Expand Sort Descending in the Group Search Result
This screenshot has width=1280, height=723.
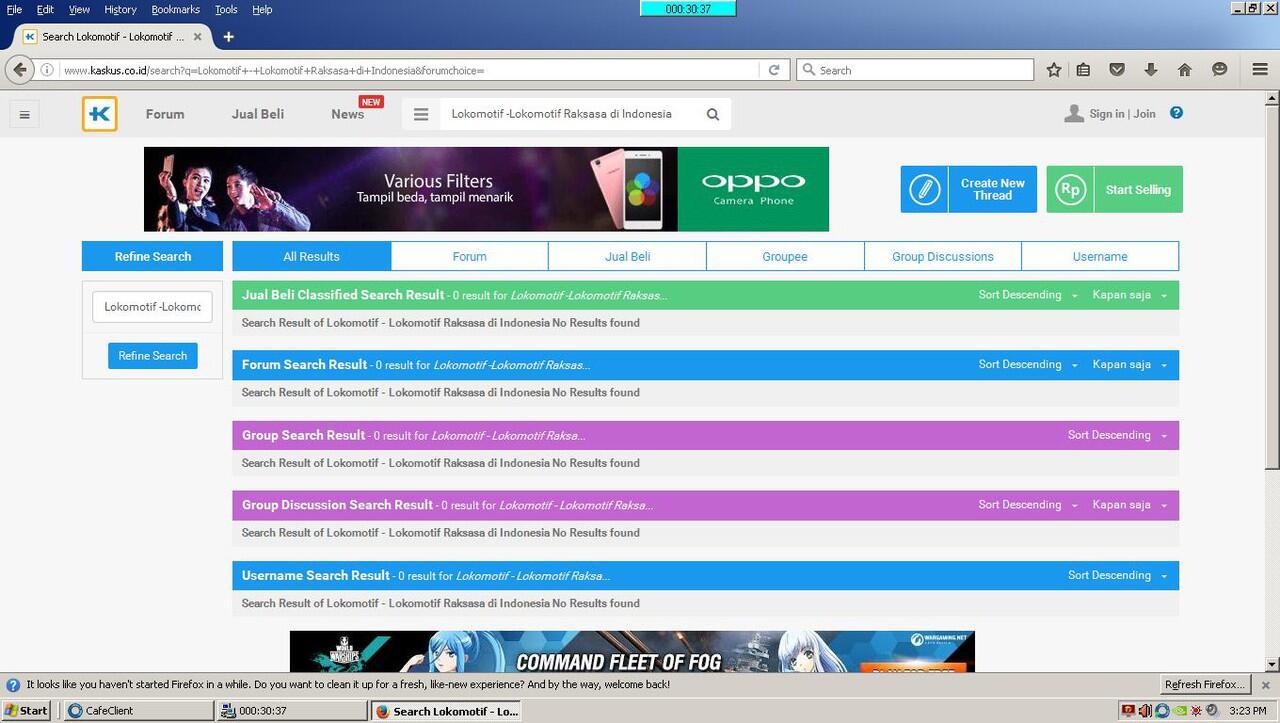coord(1117,435)
